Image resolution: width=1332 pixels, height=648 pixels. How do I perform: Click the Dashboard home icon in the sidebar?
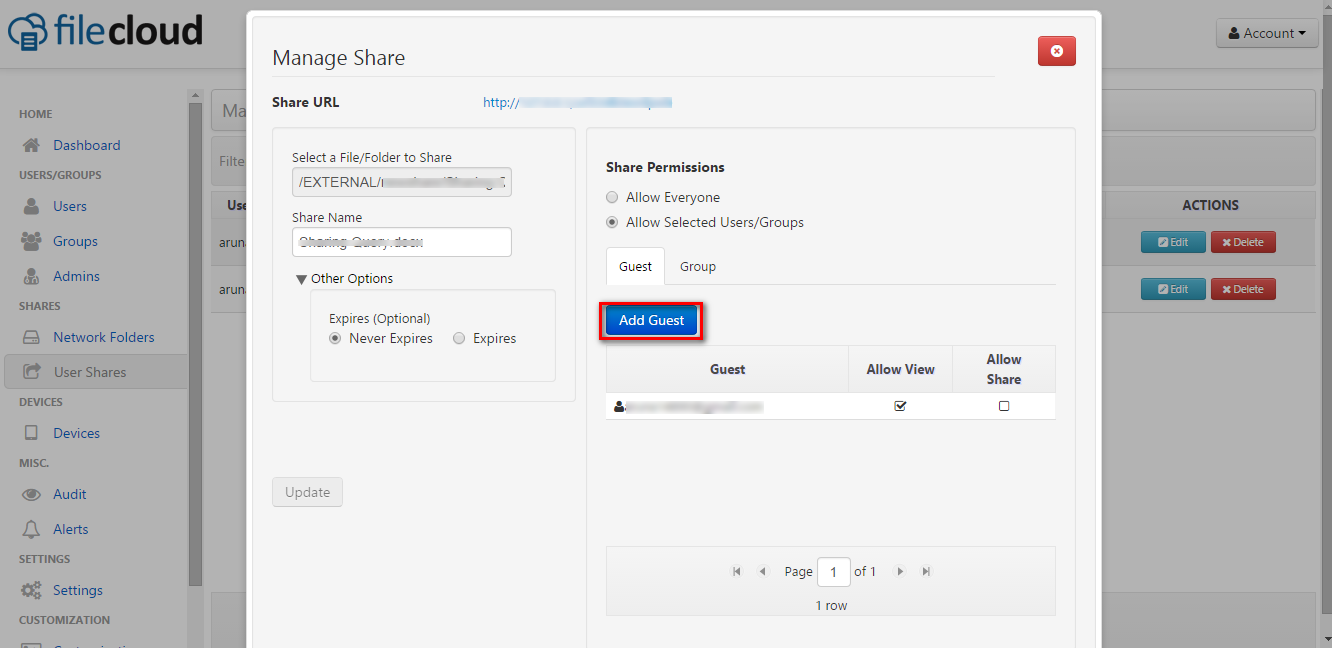[31, 145]
